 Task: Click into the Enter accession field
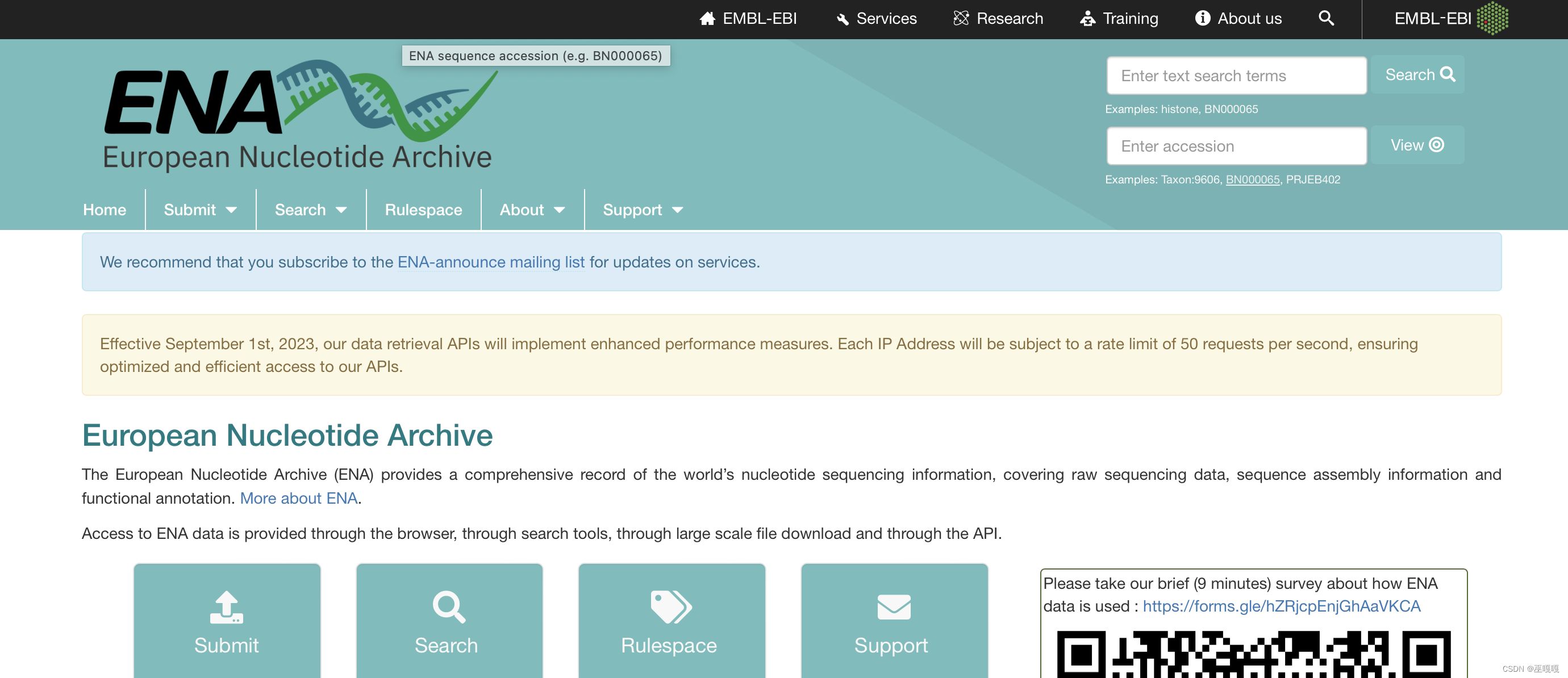click(1236, 146)
